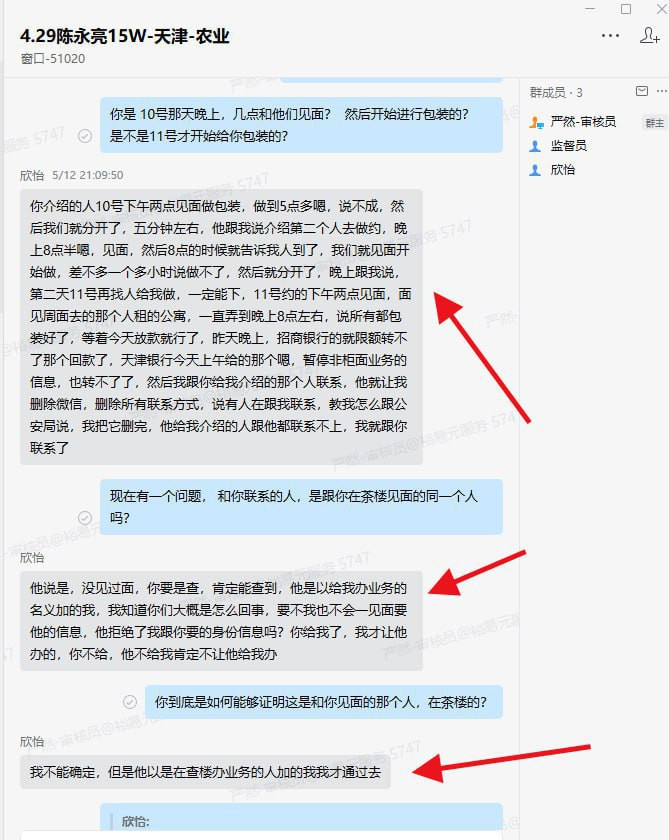Select the 群主 badge next to 严然-审核员

coord(654,123)
